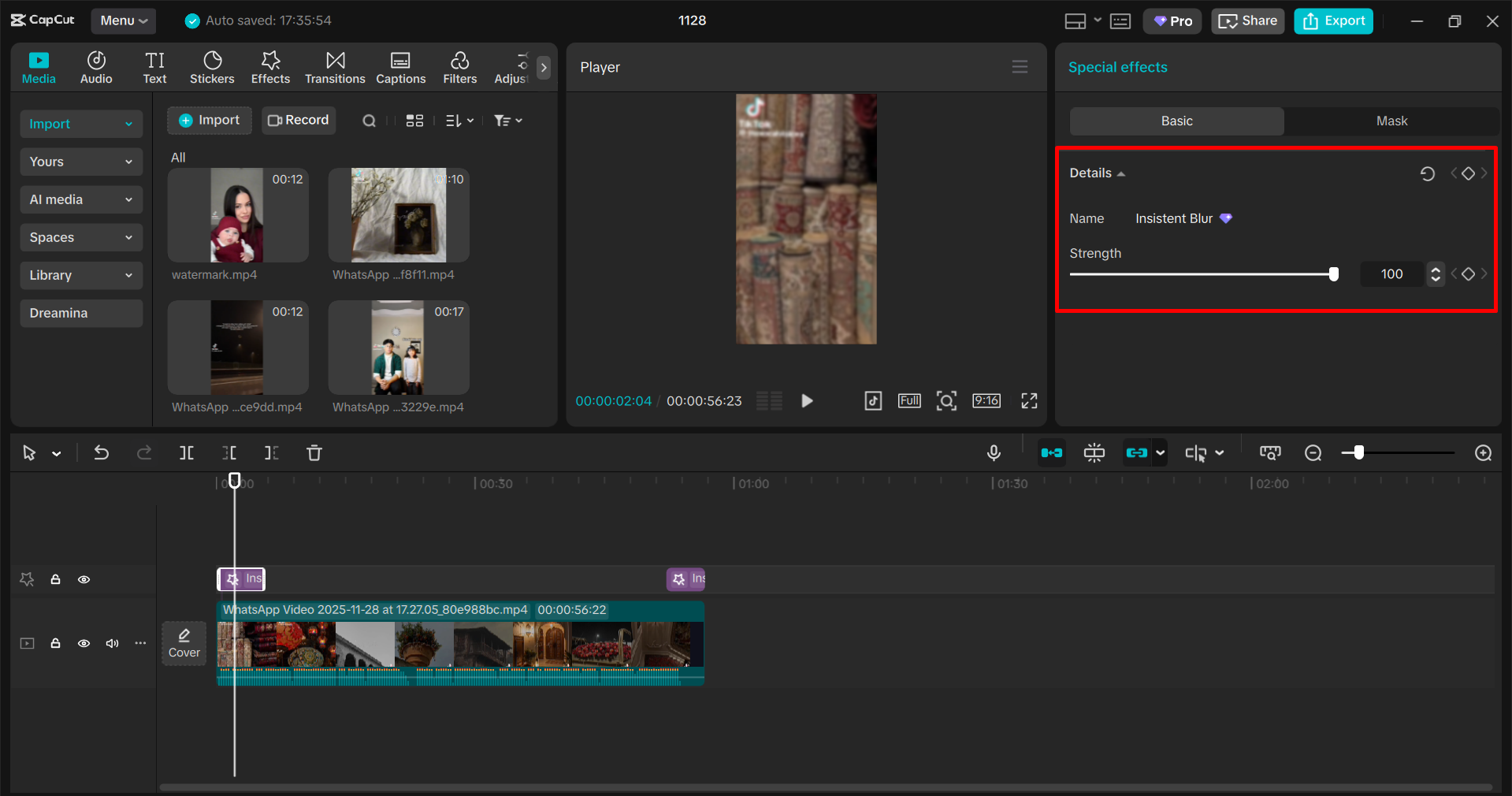Open the Record panel in media library
Screen dimensions: 1512x796
pos(298,120)
